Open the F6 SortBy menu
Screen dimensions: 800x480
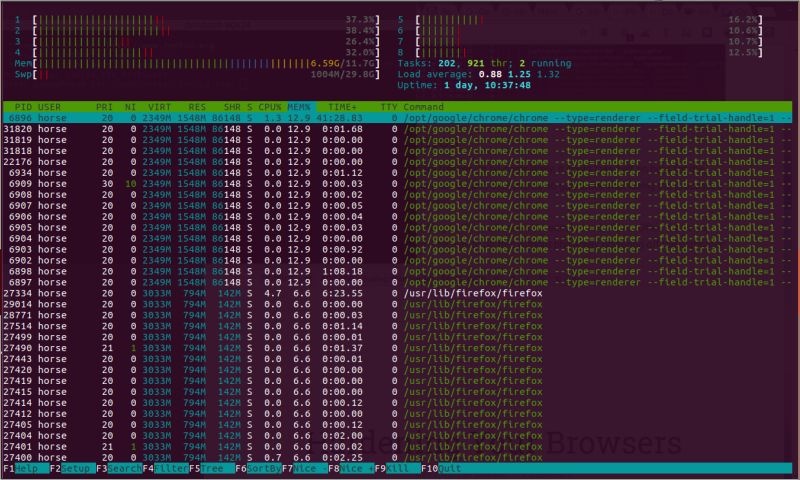(258, 468)
